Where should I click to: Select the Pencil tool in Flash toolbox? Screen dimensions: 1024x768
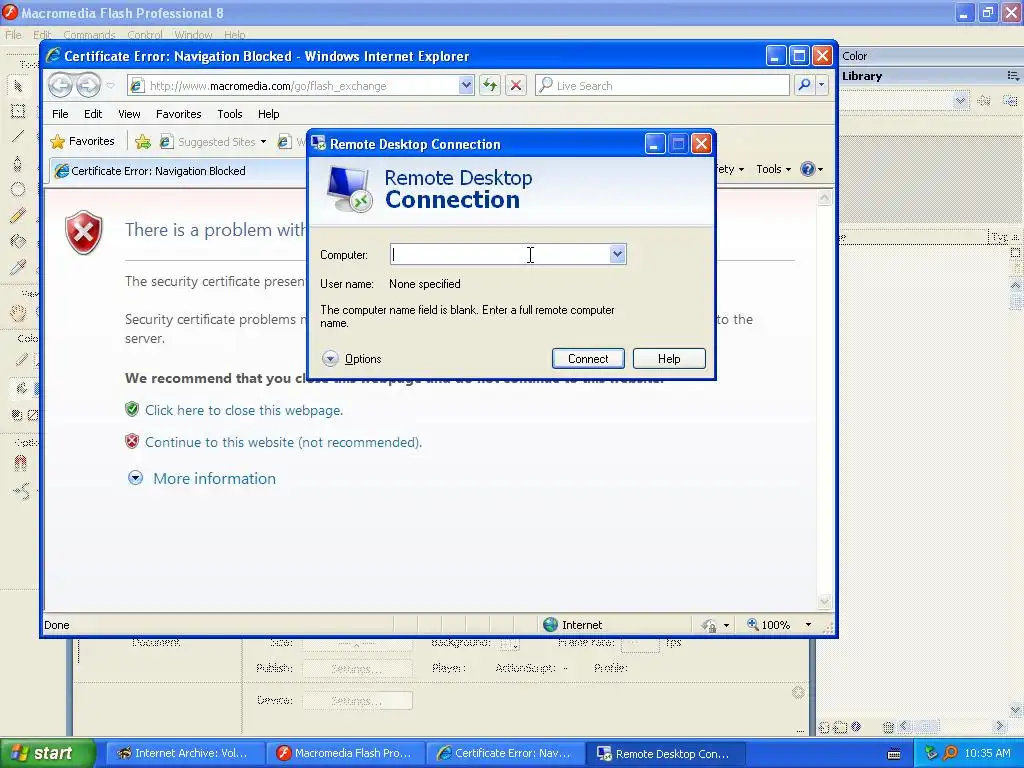(x=18, y=216)
